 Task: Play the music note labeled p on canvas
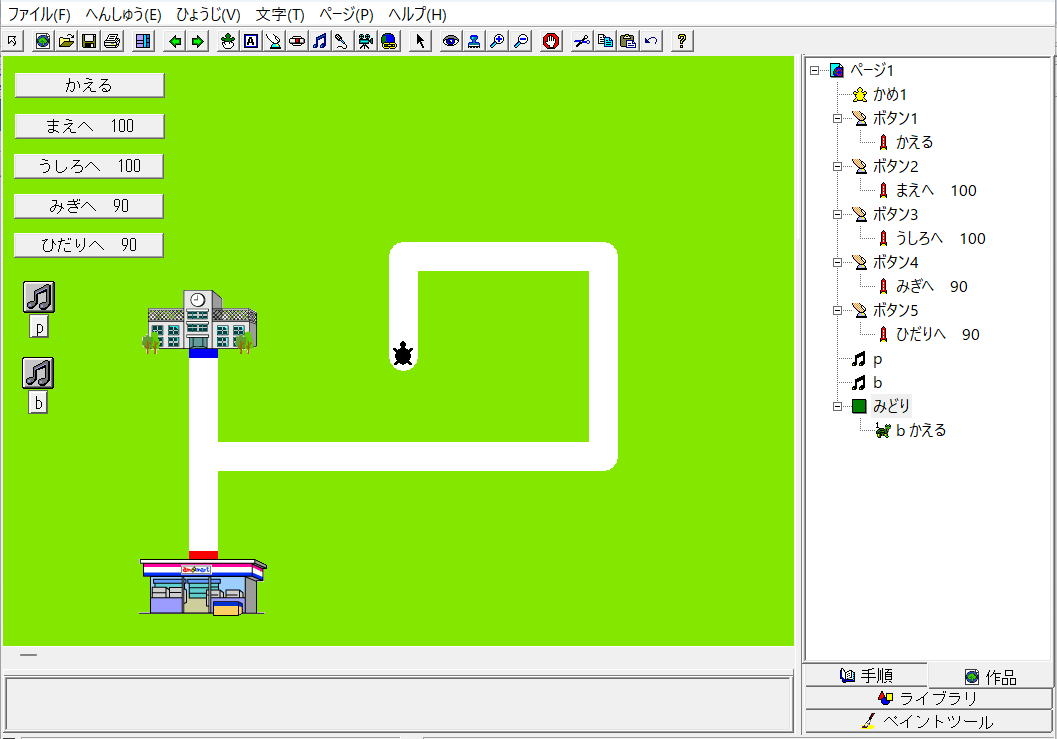tap(39, 297)
